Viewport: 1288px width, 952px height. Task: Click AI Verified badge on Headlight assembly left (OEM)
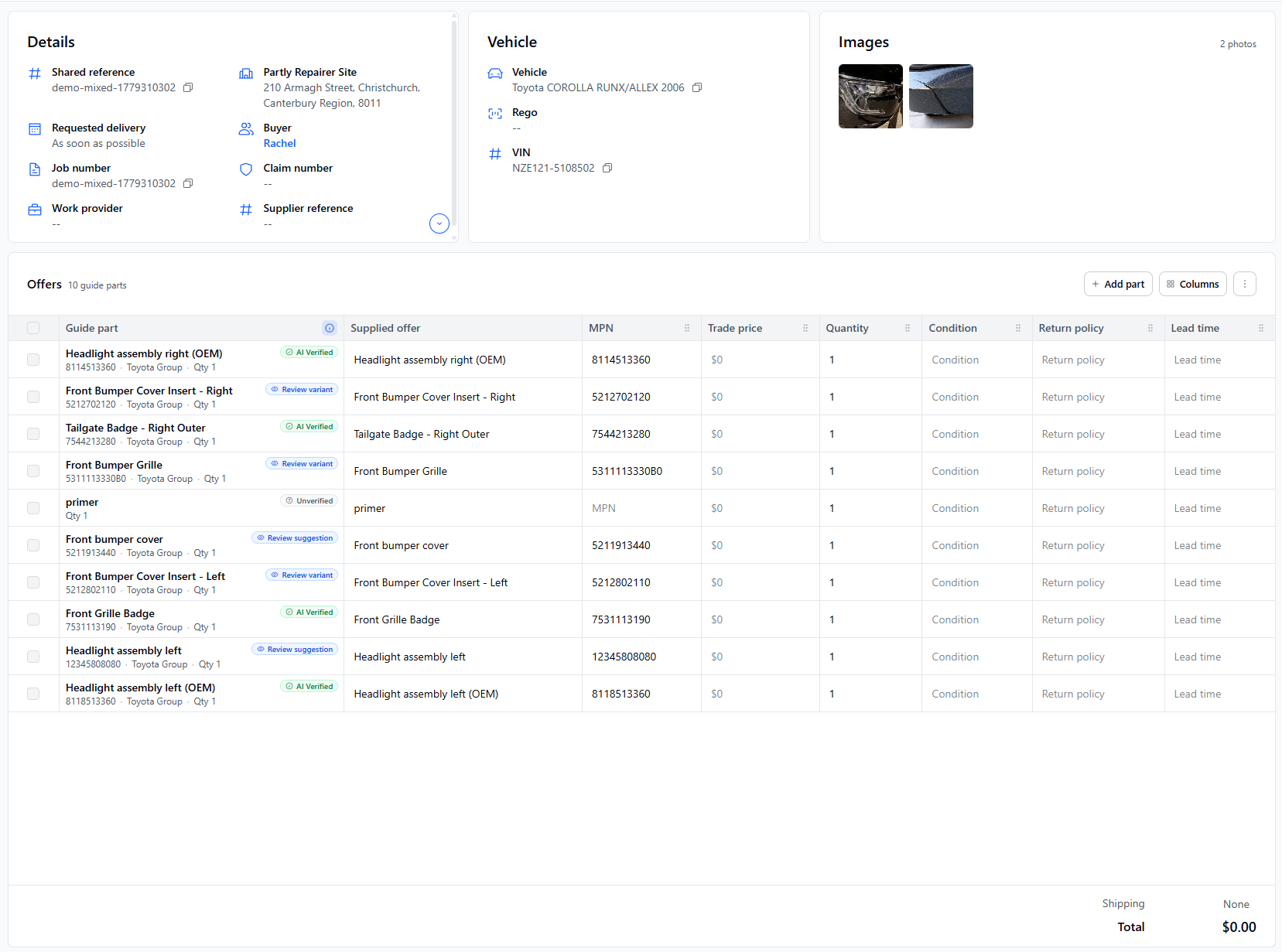pos(309,685)
